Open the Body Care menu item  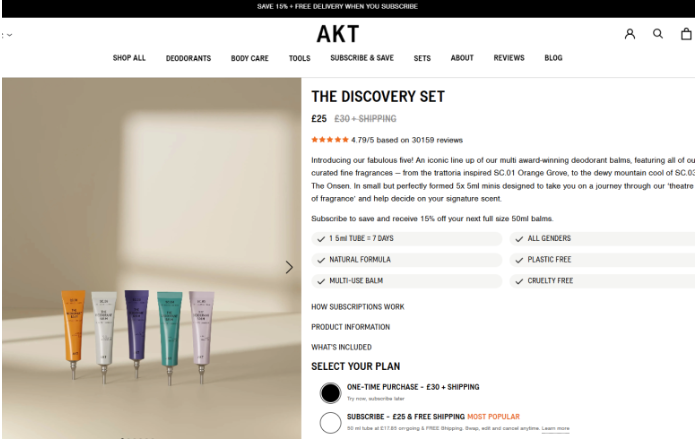click(249, 58)
